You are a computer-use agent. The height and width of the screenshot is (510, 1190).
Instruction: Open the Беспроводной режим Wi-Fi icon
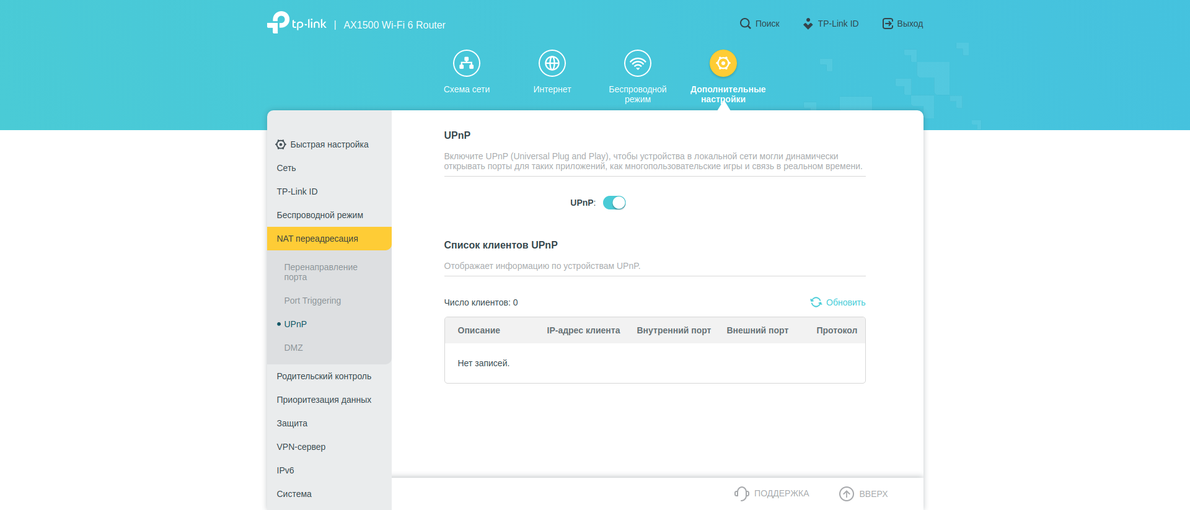pyautogui.click(x=638, y=64)
